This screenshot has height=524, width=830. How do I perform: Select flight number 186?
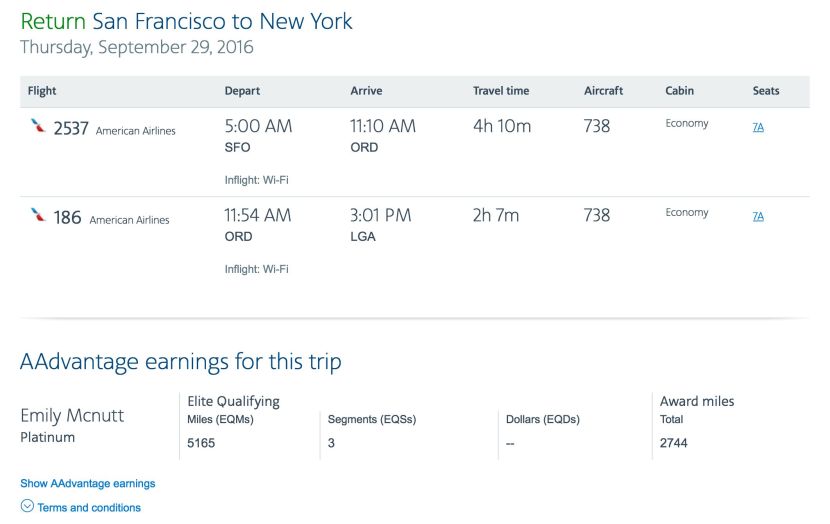[x=67, y=217]
